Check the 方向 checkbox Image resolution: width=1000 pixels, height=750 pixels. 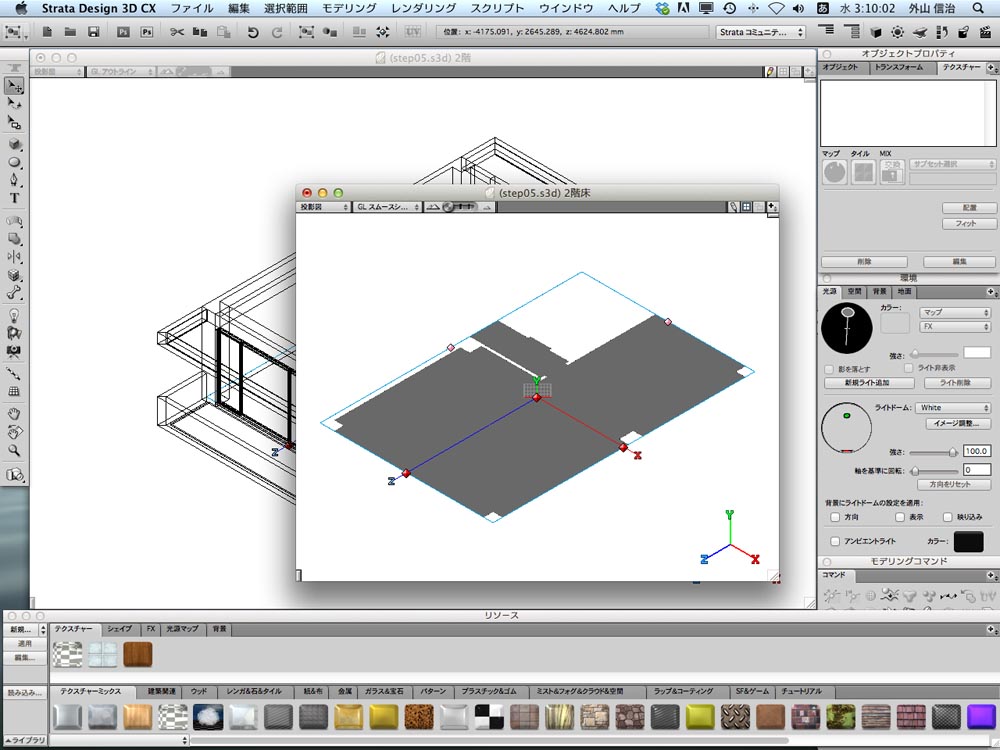pos(834,517)
